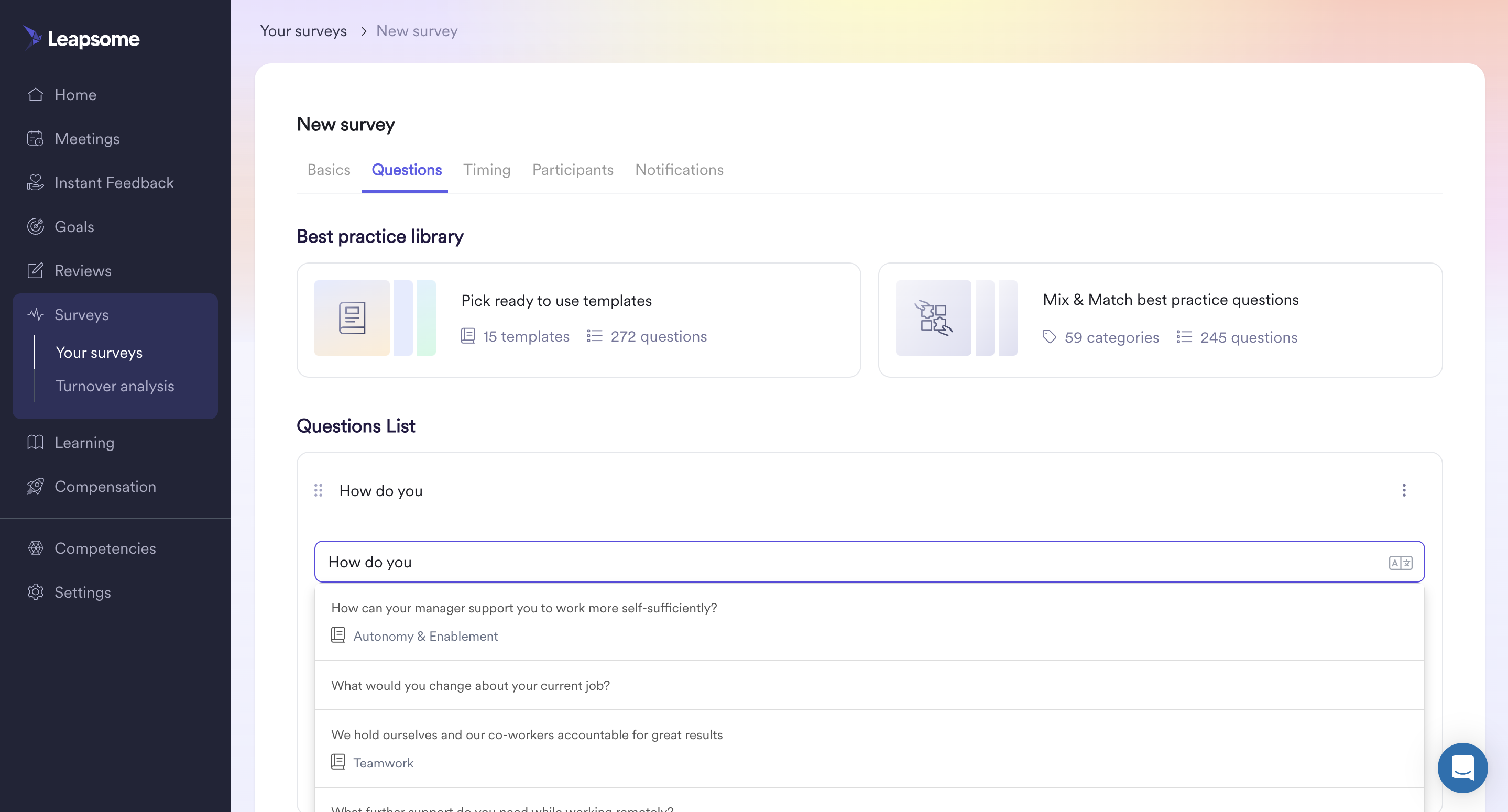
Task: Click the book icon next to Autonomy & Enablement
Action: 338,635
